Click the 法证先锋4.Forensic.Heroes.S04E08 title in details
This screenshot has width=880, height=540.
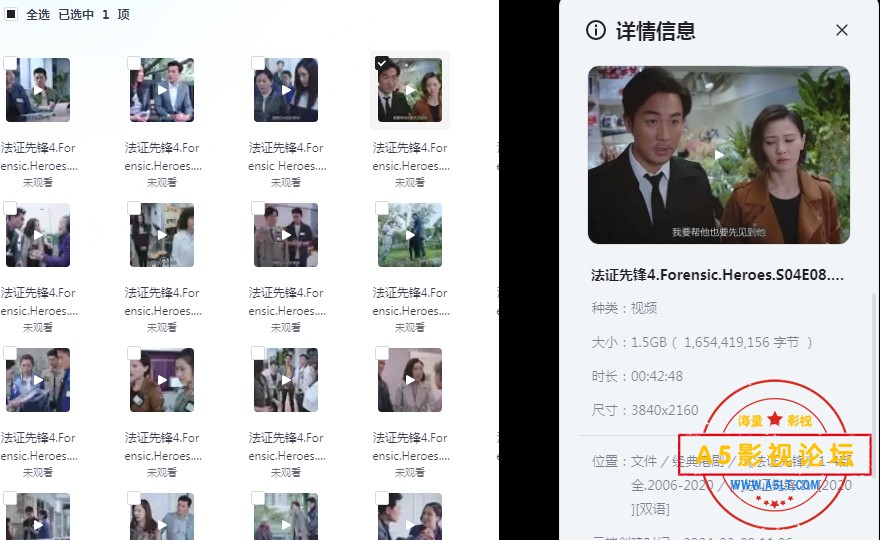click(x=717, y=275)
